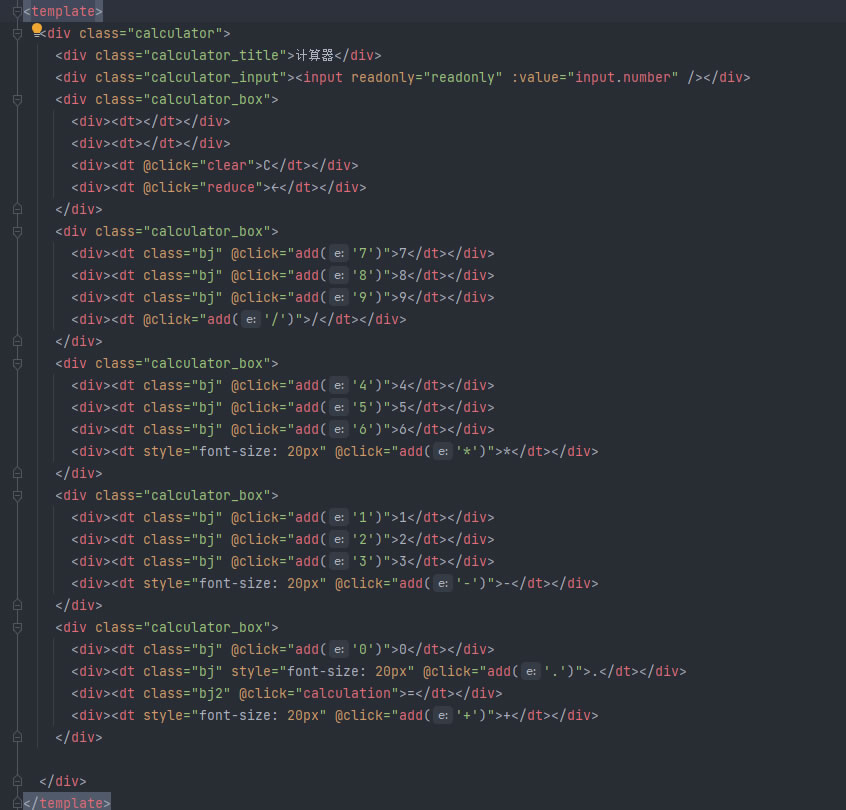This screenshot has width=846, height=810.
Task: Click the add('3') call text
Action: coord(339,562)
